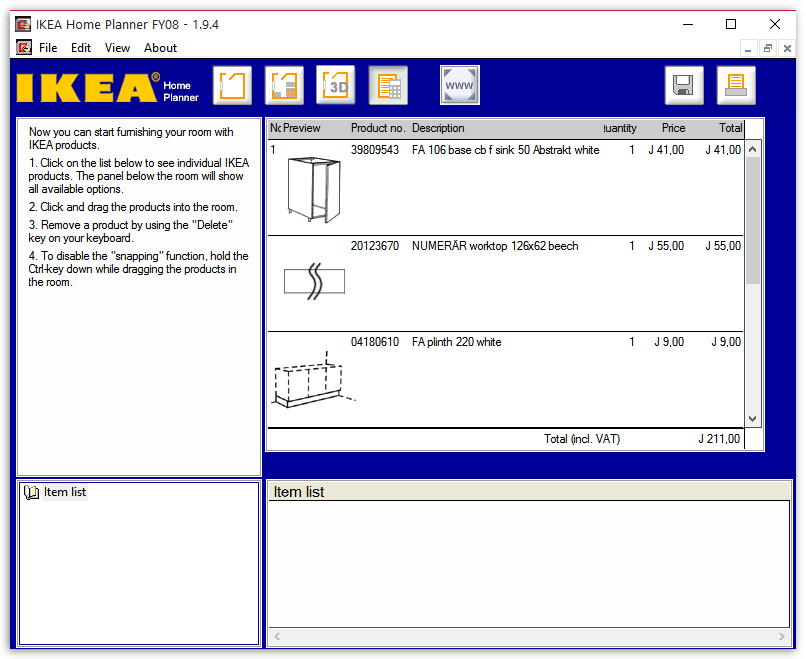This screenshot has width=806, height=659.
Task: Select the NUMERÄR worktop 126x62 beech row
Action: coord(494,246)
